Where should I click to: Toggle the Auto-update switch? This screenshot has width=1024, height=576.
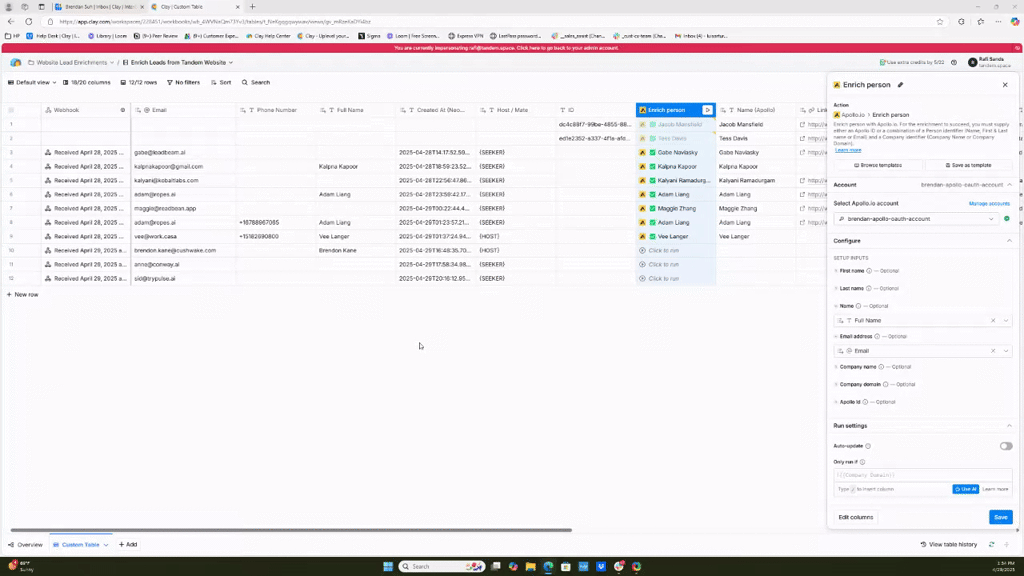[x=1005, y=446]
